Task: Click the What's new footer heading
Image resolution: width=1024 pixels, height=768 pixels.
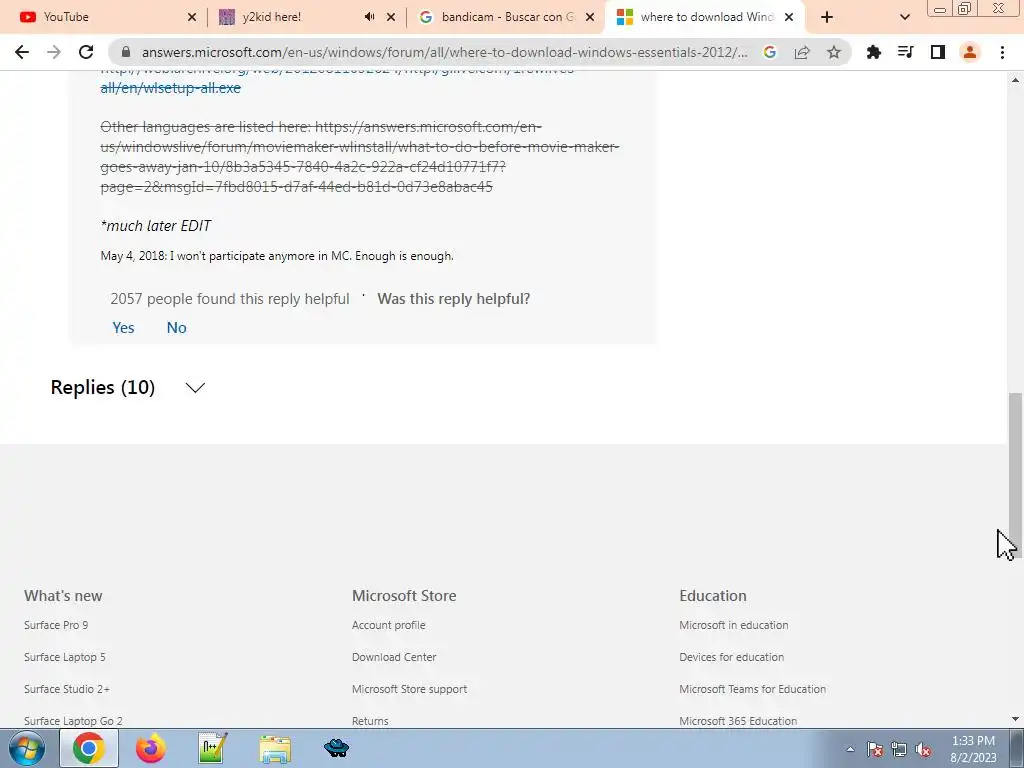Action: point(63,596)
